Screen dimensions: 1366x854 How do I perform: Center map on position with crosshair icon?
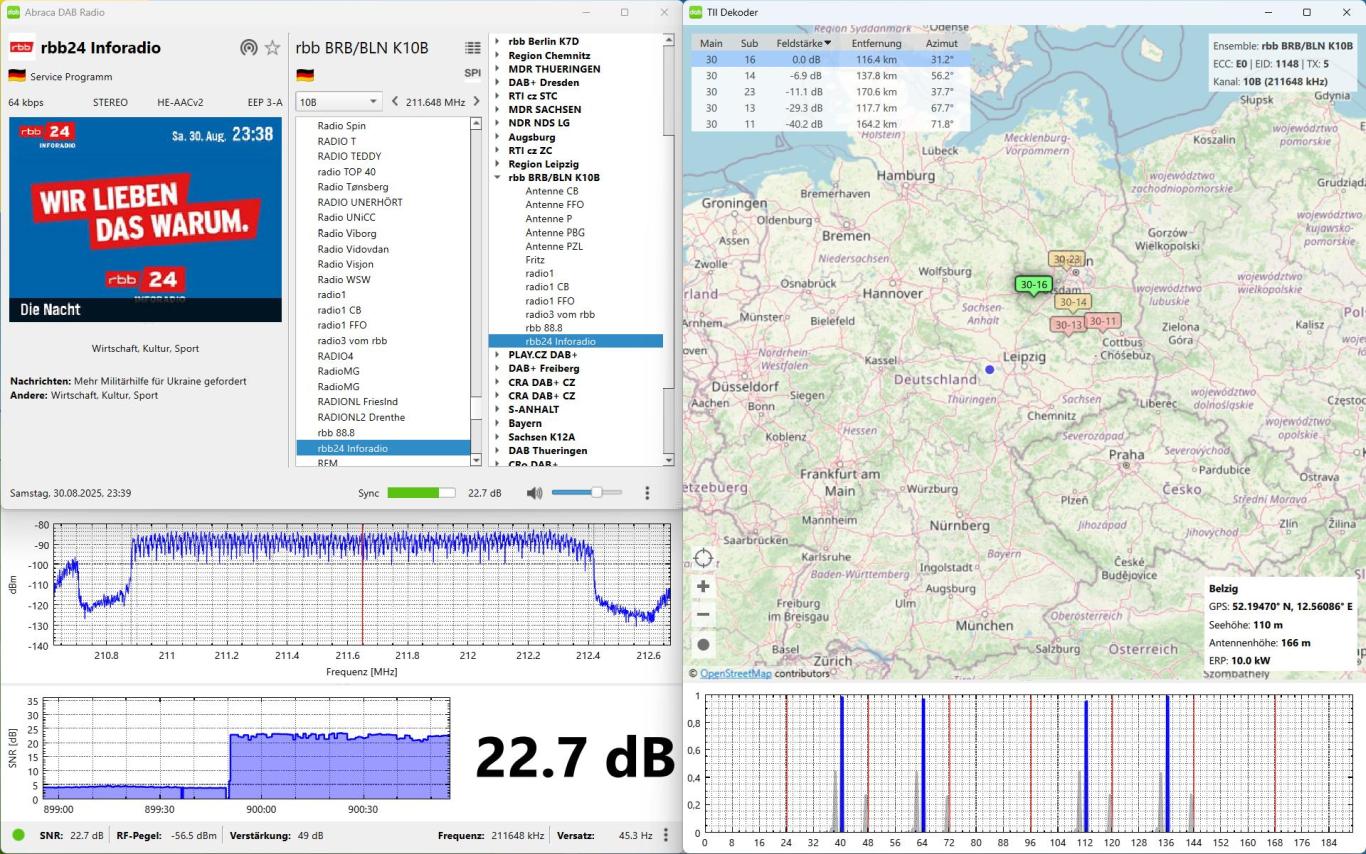pyautogui.click(x=703, y=558)
